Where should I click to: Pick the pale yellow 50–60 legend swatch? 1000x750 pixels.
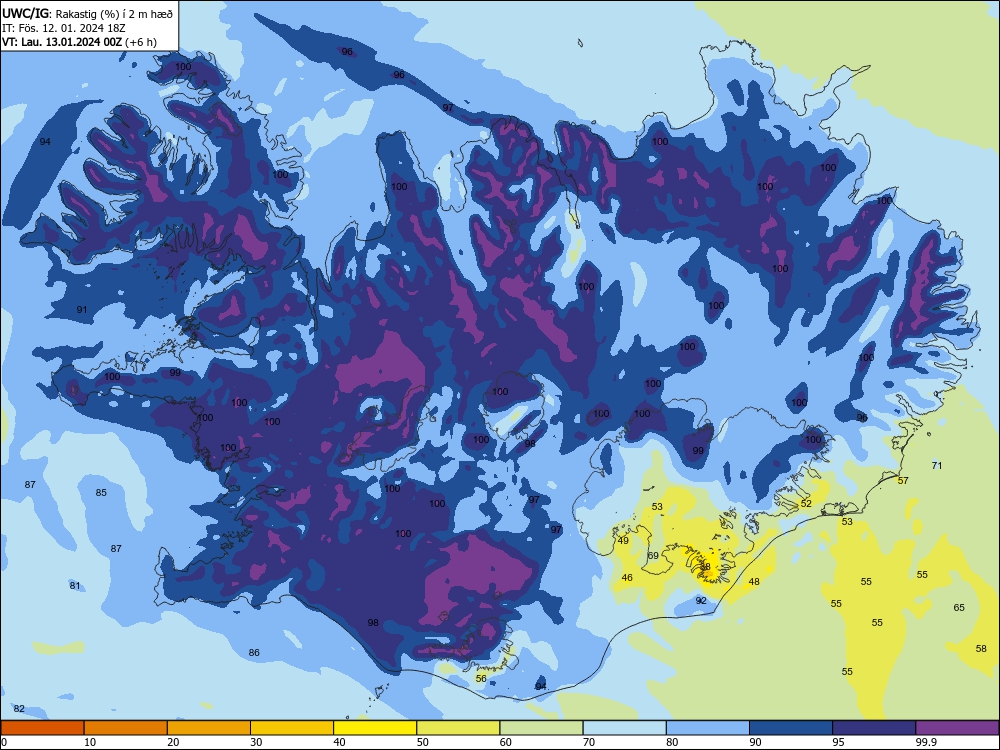[459, 728]
